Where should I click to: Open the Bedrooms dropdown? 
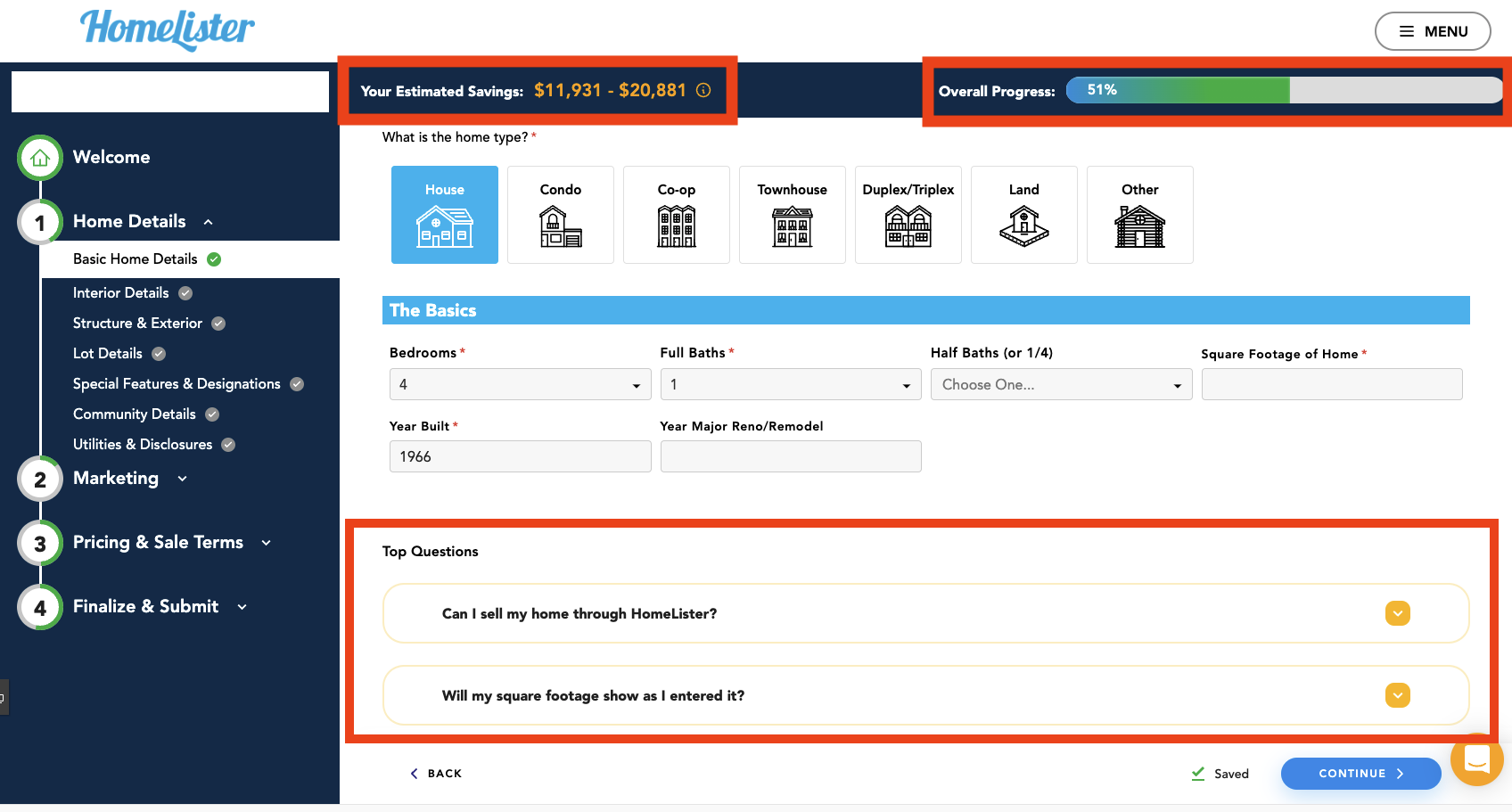520,384
